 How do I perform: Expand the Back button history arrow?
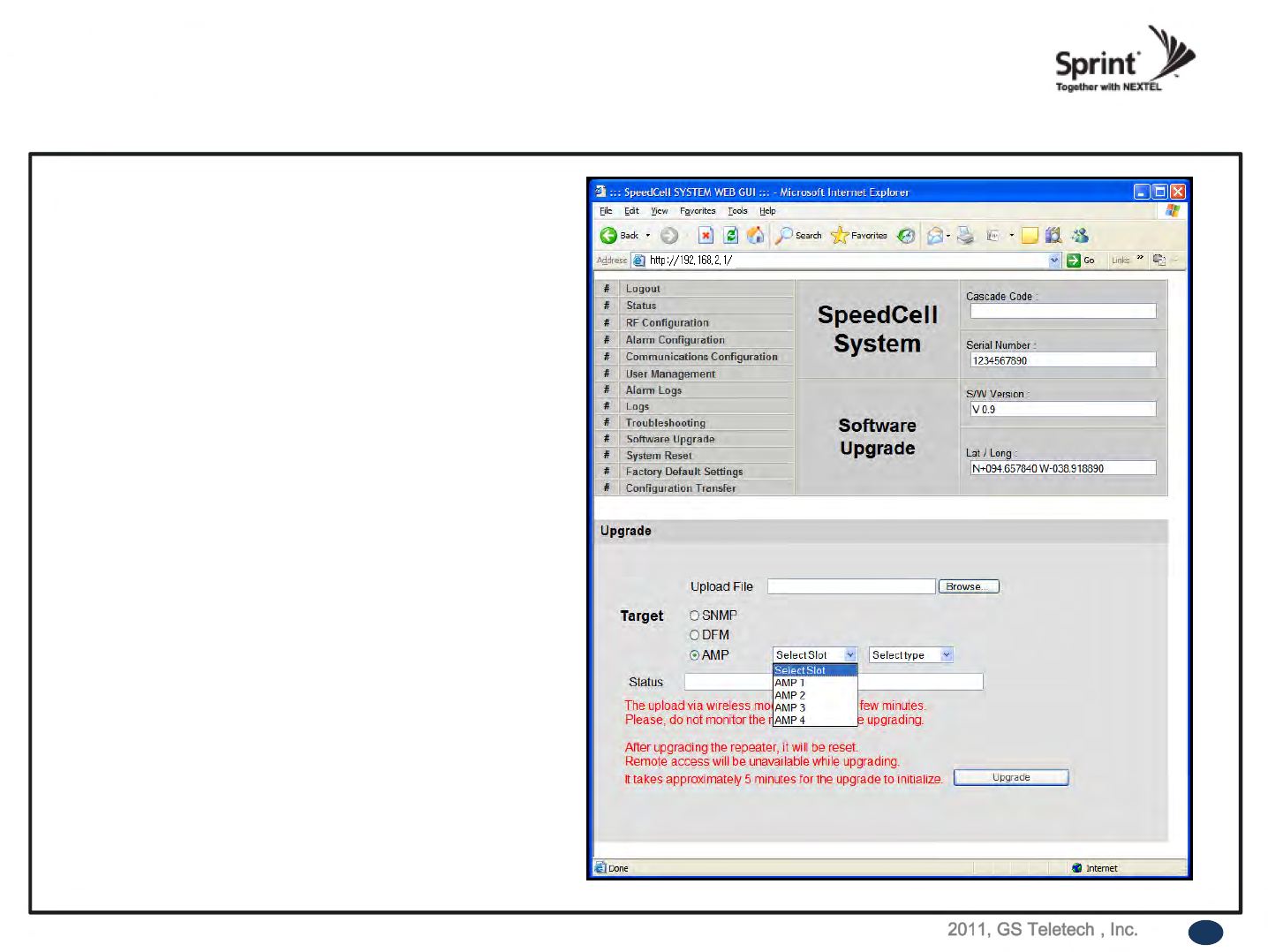pos(648,236)
